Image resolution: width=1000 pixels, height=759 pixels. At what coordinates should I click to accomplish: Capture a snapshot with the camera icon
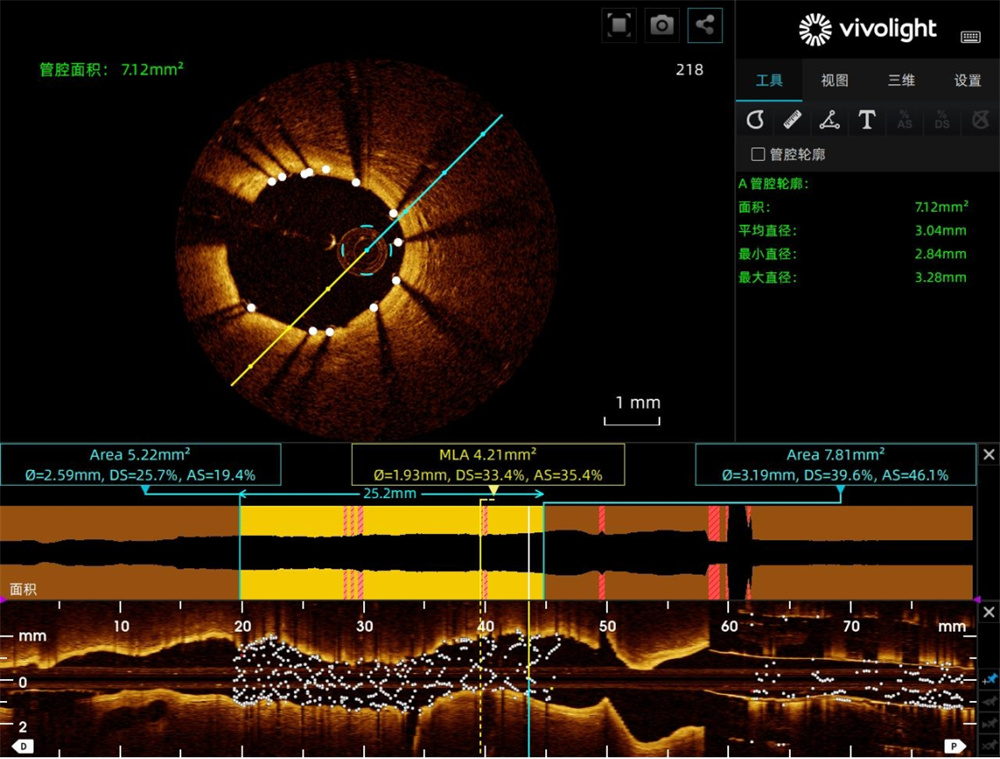[662, 26]
